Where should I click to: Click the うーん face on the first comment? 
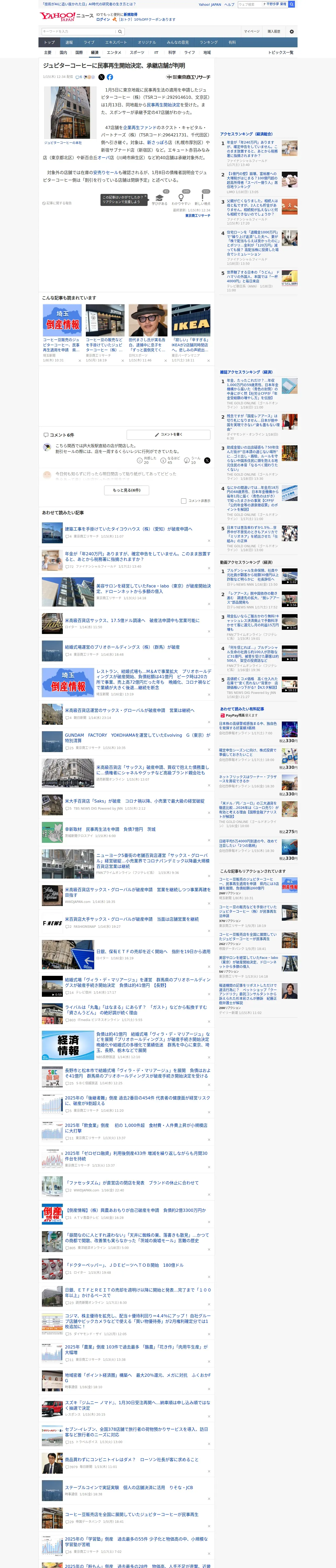[x=187, y=461]
